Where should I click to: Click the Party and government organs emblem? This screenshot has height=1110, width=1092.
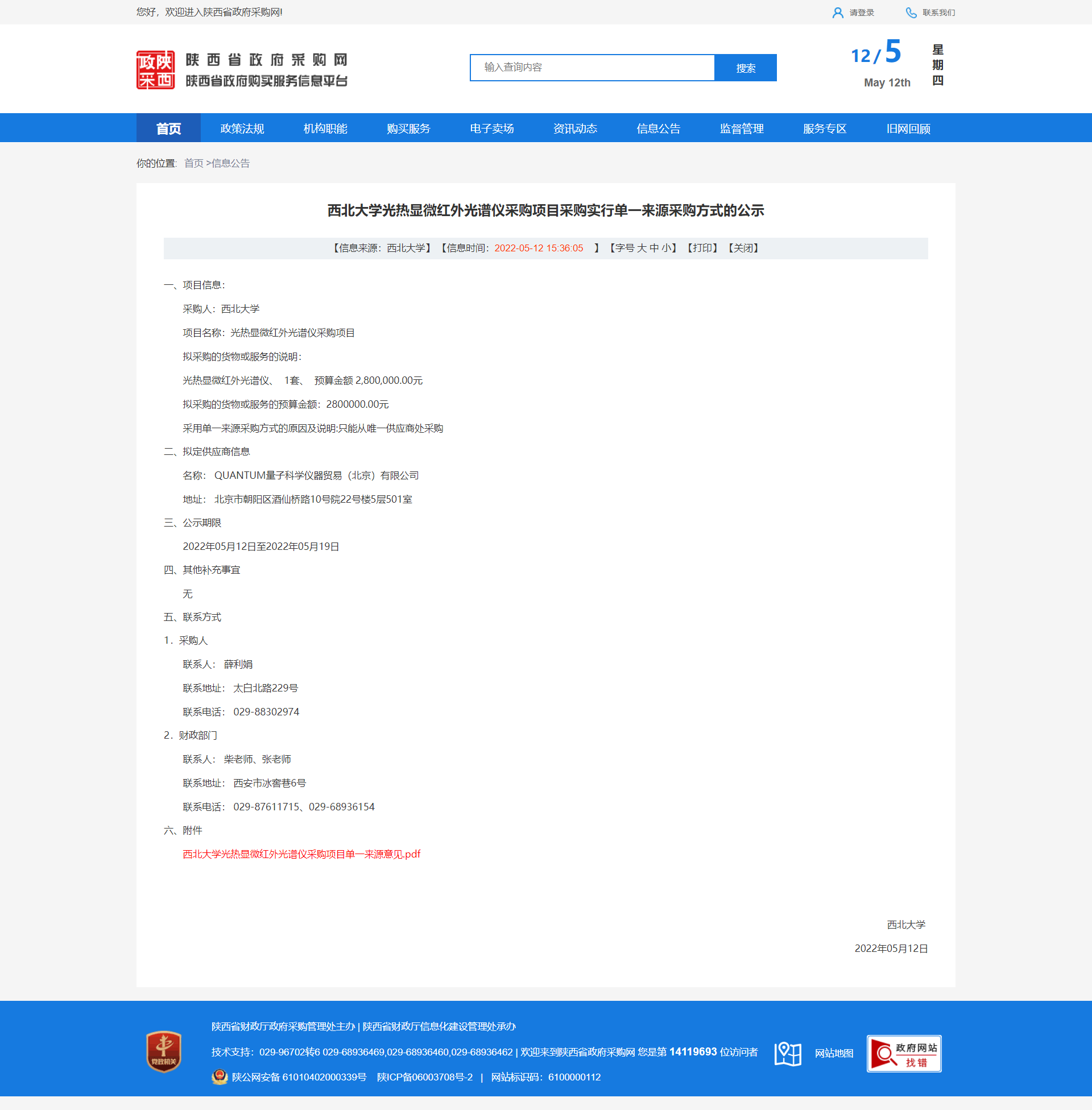(x=164, y=1051)
